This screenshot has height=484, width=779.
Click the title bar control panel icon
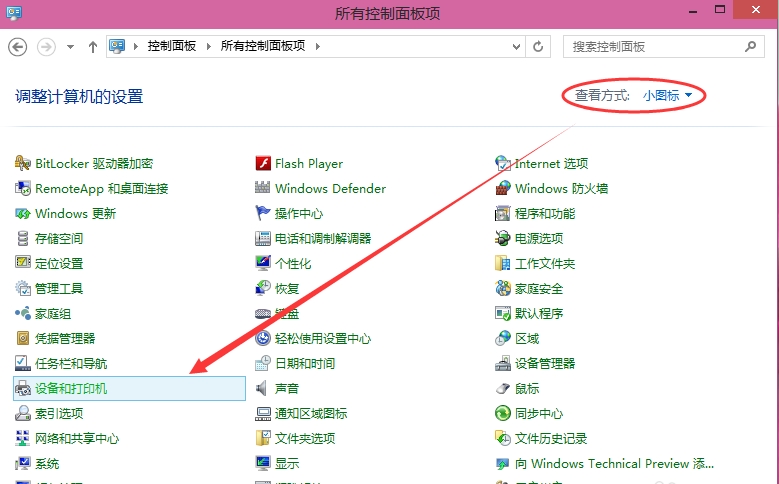point(13,12)
